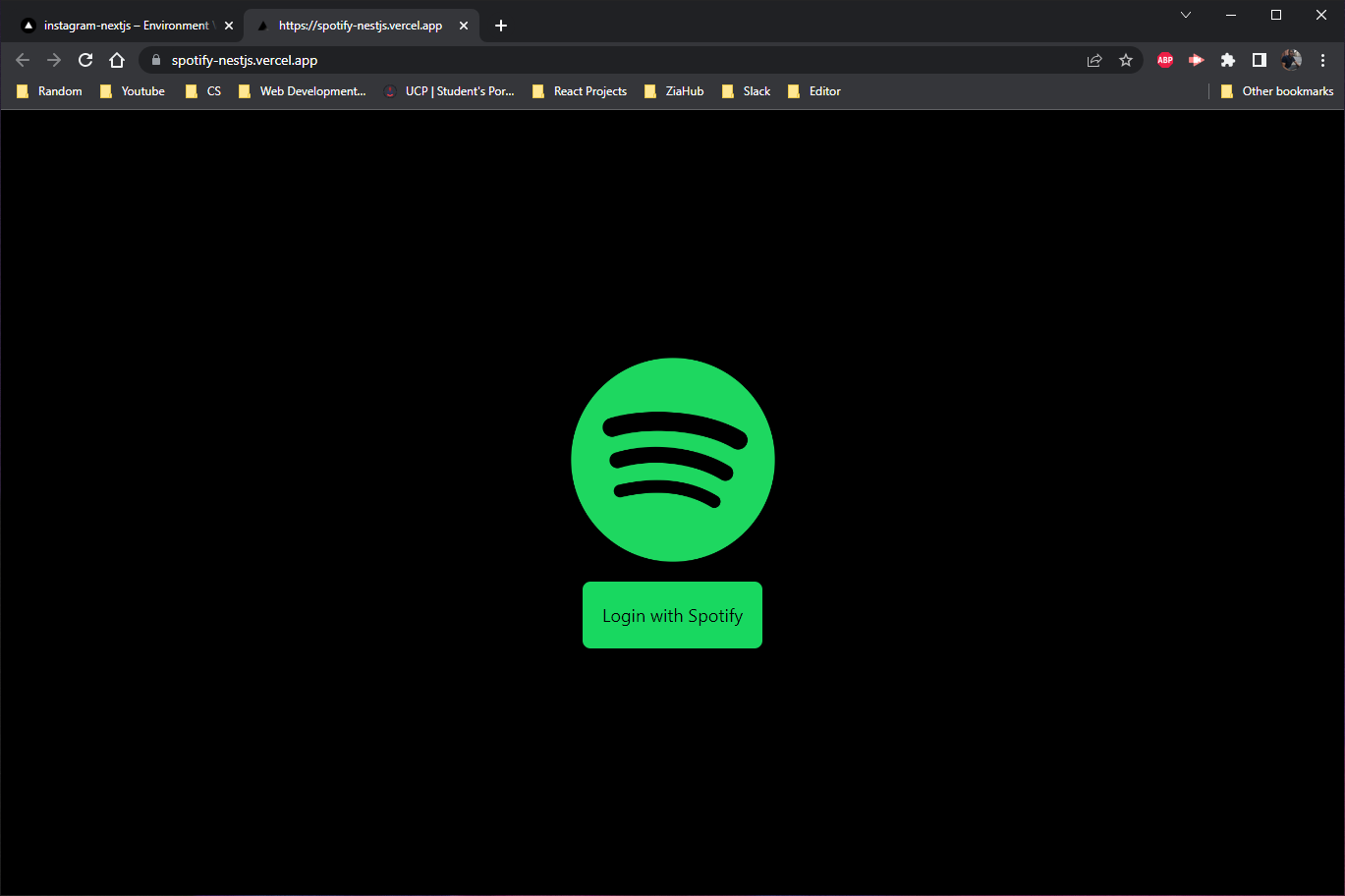Reload the page with the refresh icon
The image size is (1345, 896).
[85, 60]
